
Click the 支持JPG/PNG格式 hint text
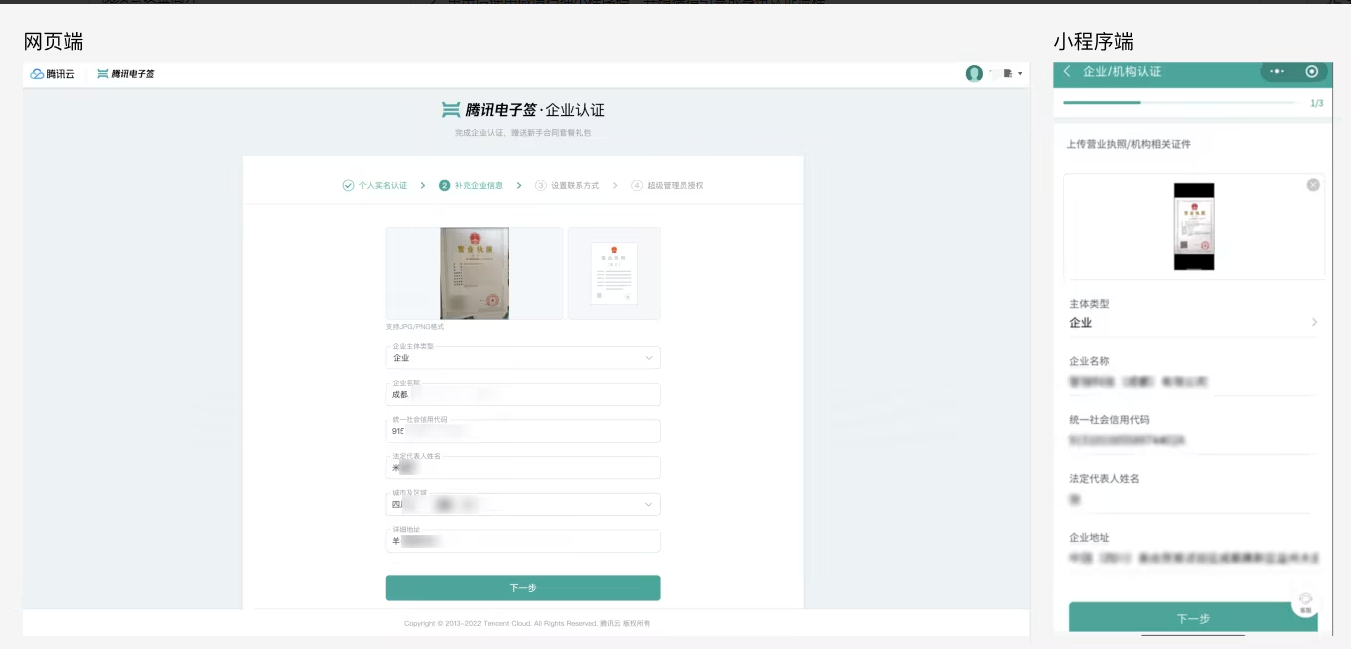coord(415,327)
